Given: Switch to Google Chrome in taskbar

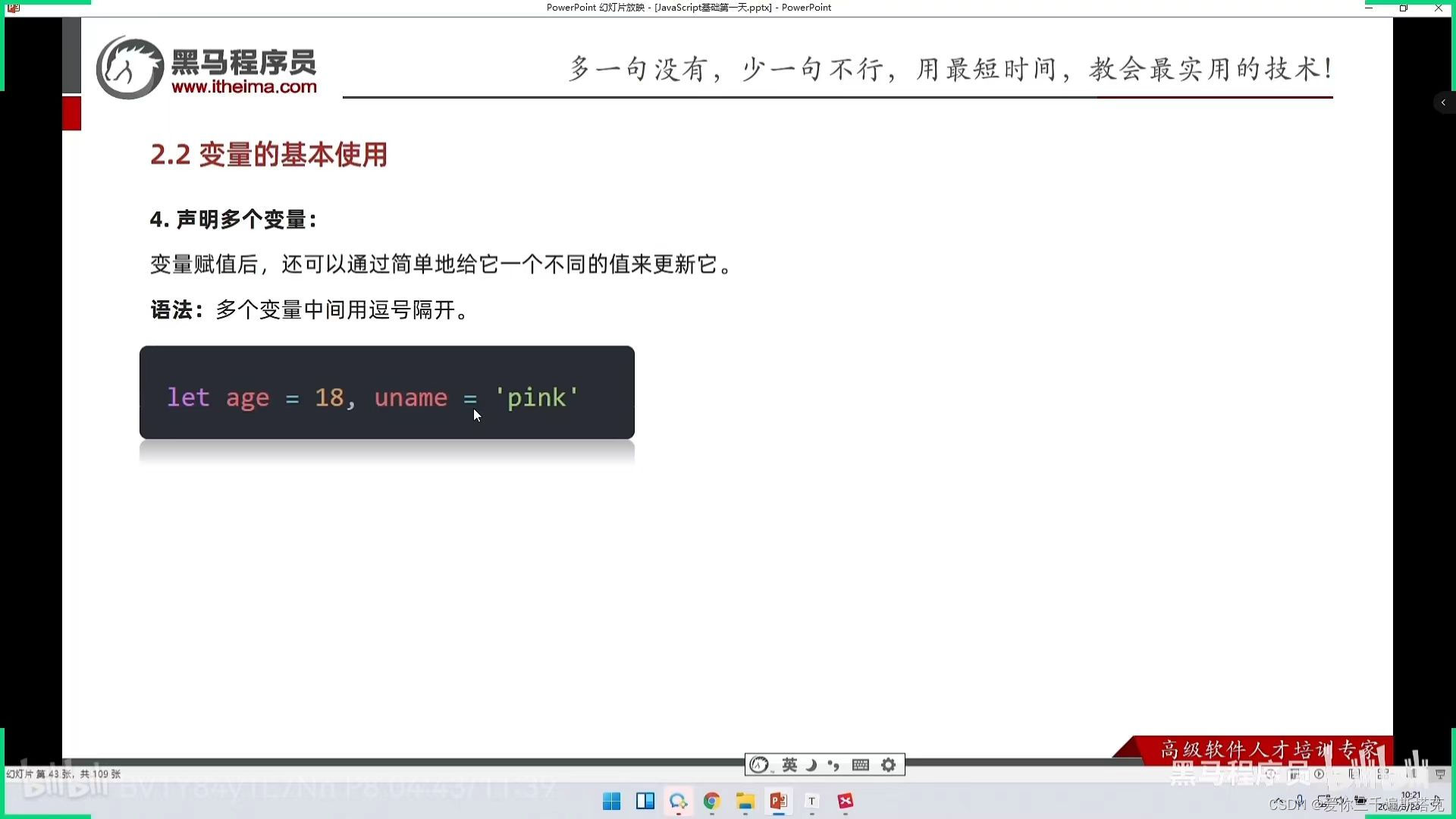Looking at the screenshot, I should (x=711, y=802).
